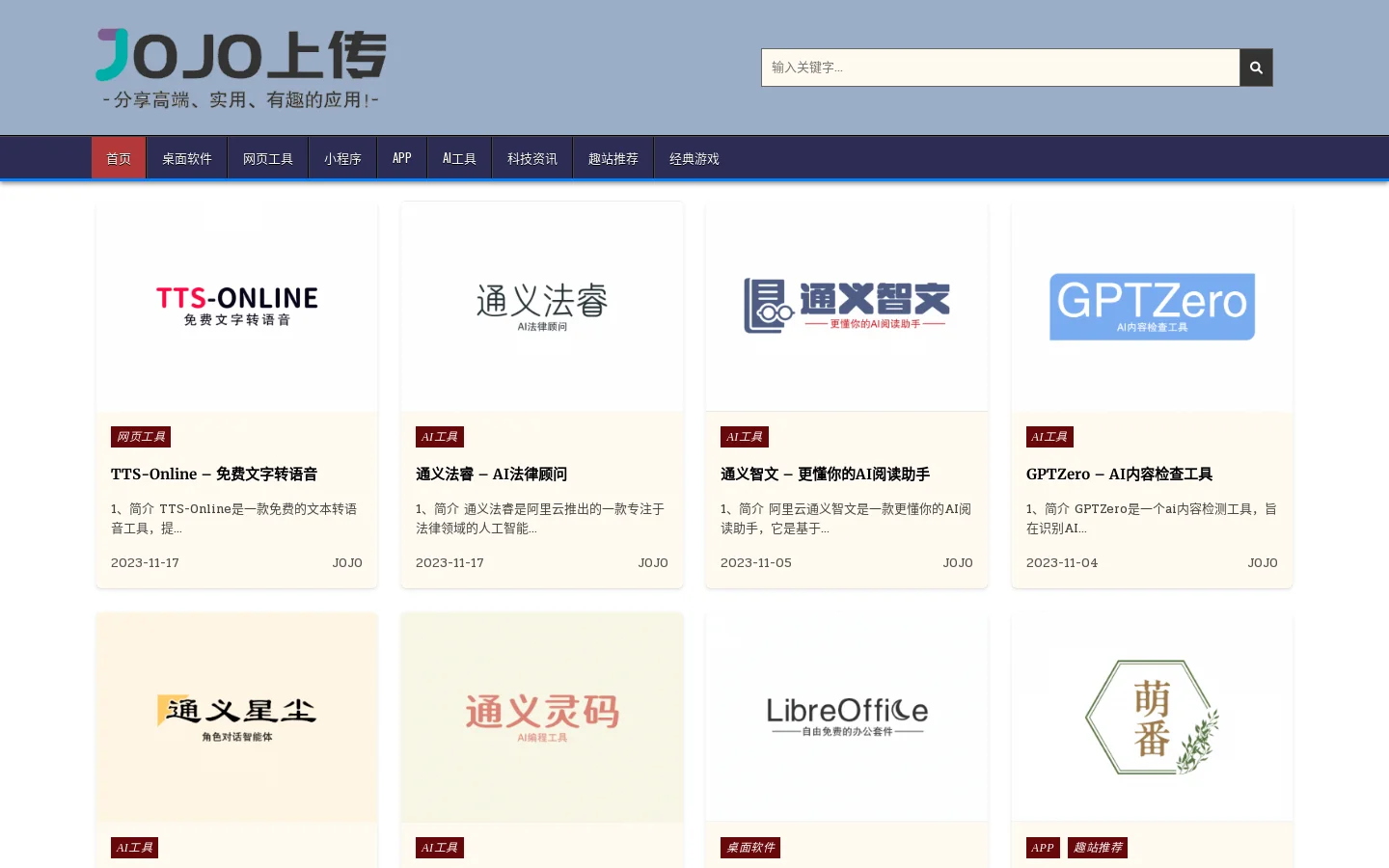Screen dimensions: 1389x868
Task: Open the 通义智文 thumbnail image
Action: click(x=847, y=307)
